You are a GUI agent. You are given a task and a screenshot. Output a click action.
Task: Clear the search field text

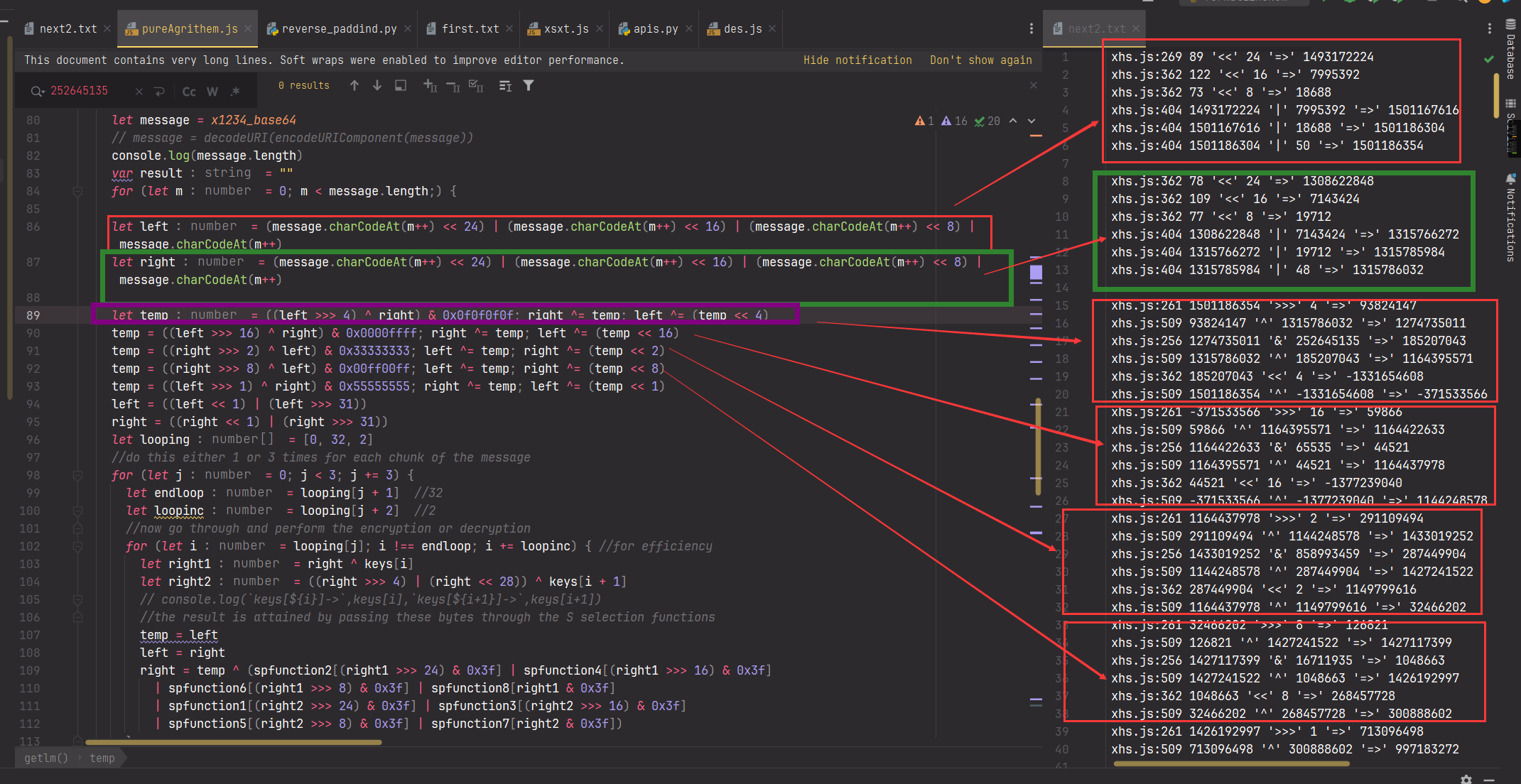coord(139,92)
